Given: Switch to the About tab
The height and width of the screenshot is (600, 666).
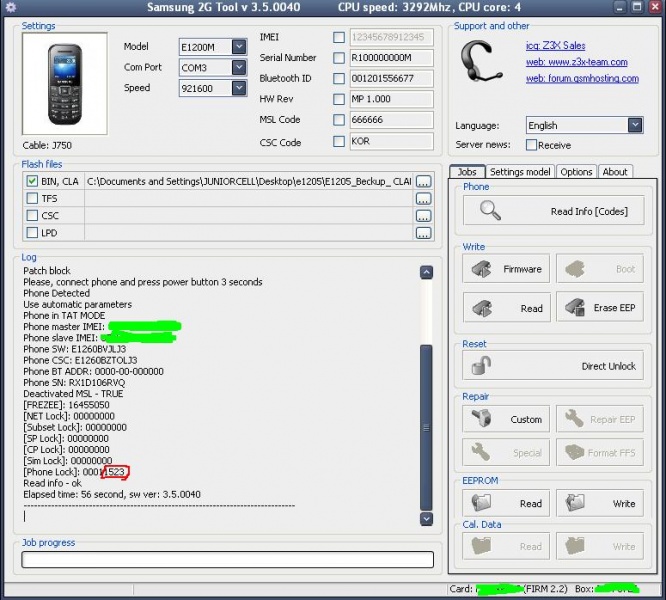Looking at the screenshot, I should [x=615, y=172].
